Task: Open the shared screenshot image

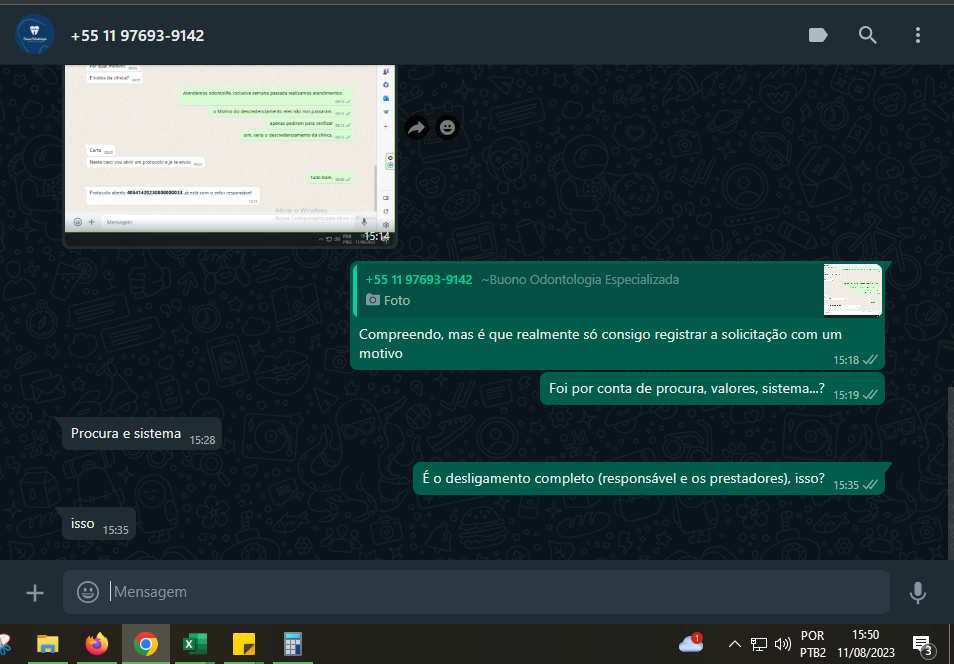Action: (x=229, y=150)
